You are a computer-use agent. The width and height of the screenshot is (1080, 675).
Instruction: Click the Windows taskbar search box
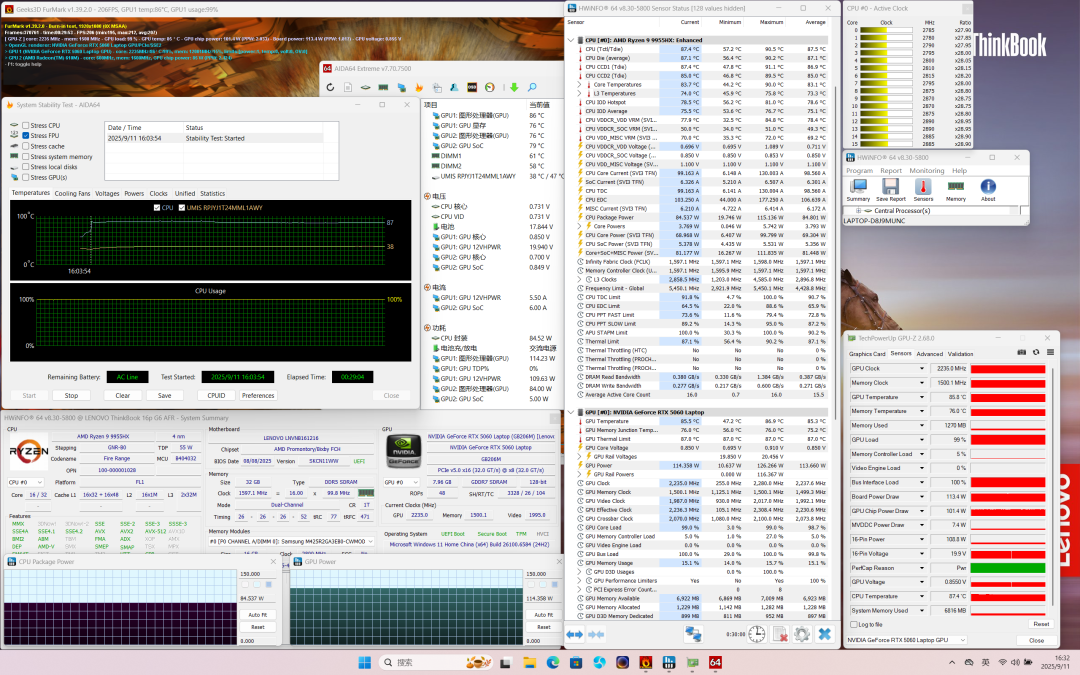tap(437, 663)
